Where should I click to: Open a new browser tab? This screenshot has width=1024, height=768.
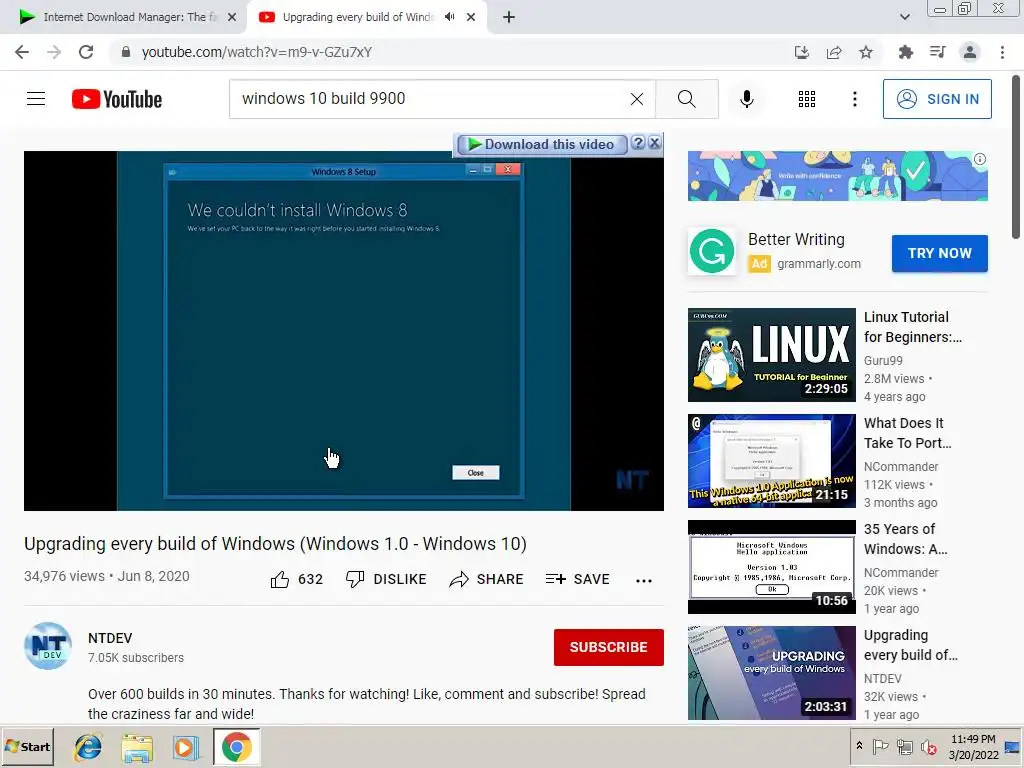point(509,17)
